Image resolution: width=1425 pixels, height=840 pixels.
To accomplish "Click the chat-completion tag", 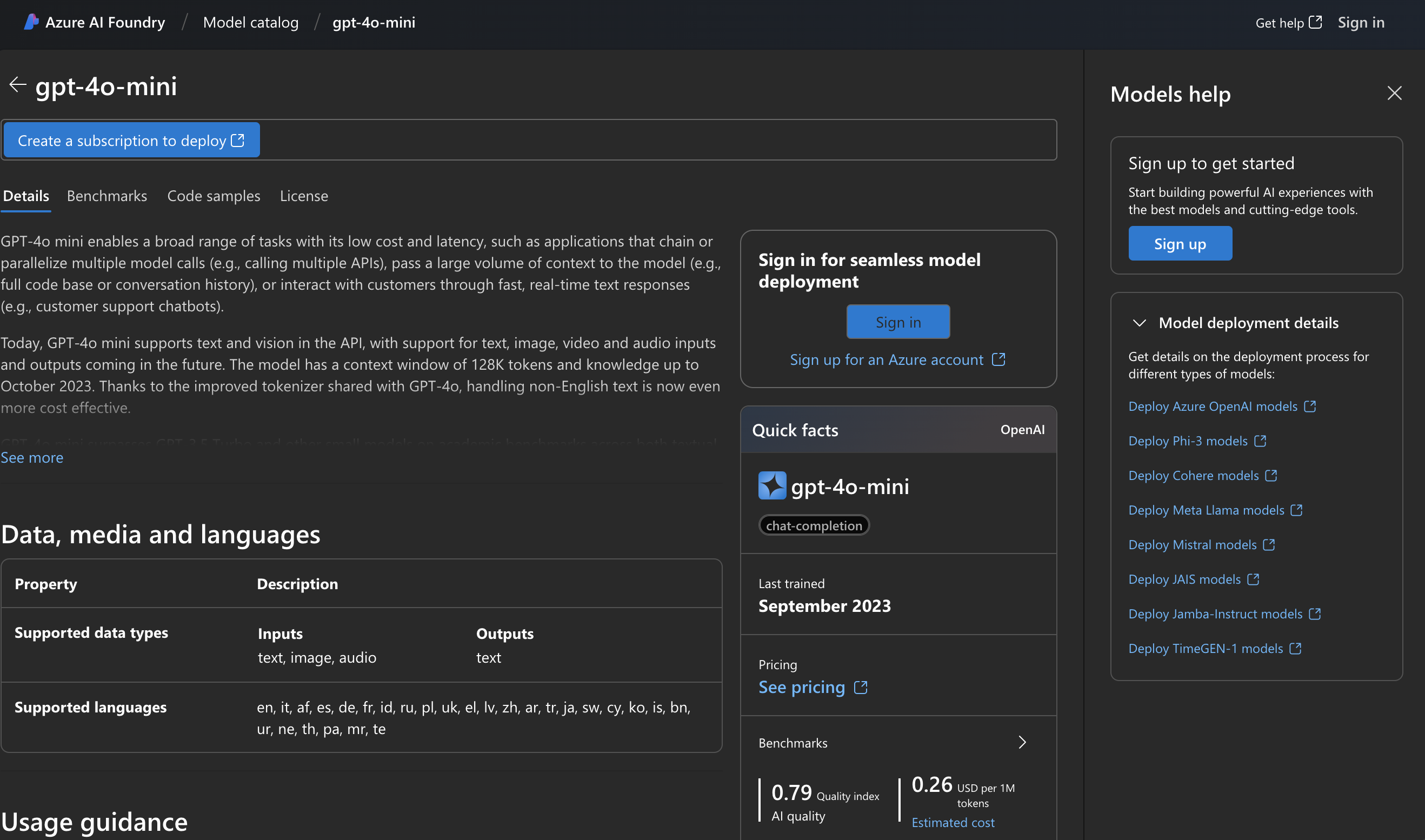I will point(814,525).
